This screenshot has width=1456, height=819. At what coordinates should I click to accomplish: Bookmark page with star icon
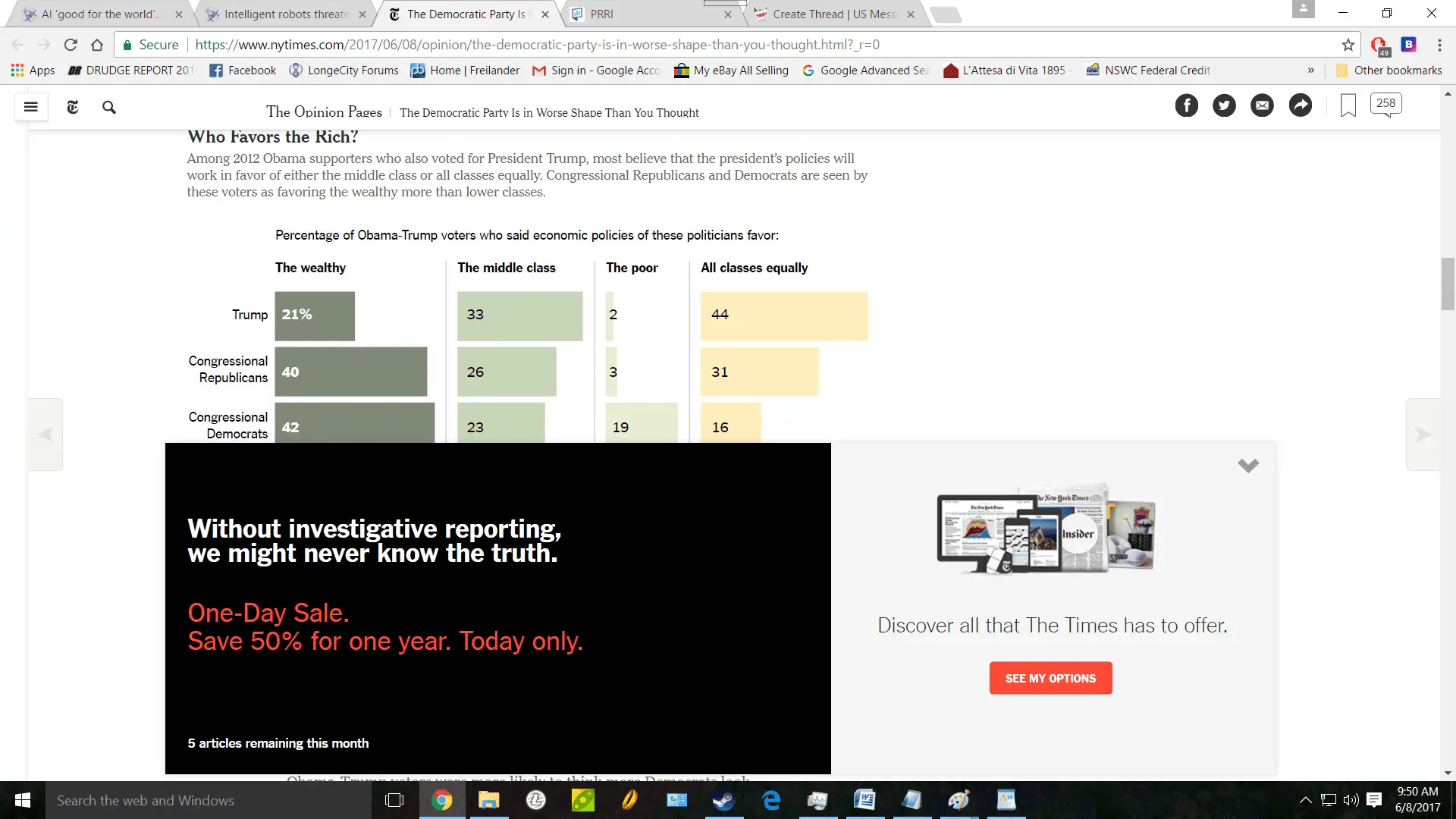1348,45
